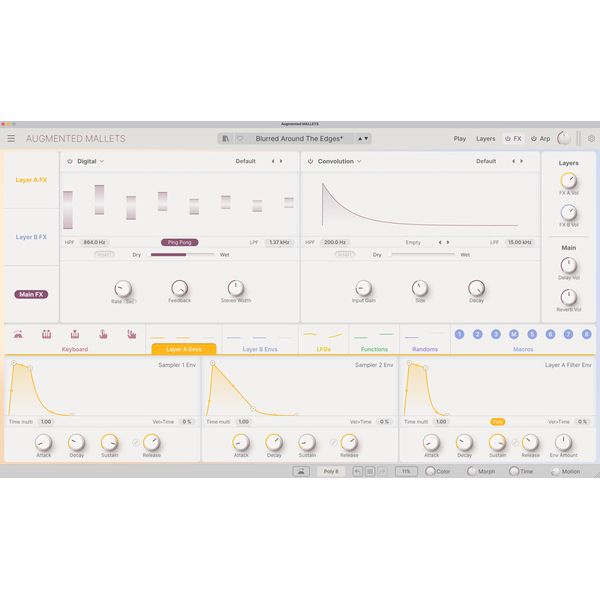Click macro circle number 3

pos(496,334)
